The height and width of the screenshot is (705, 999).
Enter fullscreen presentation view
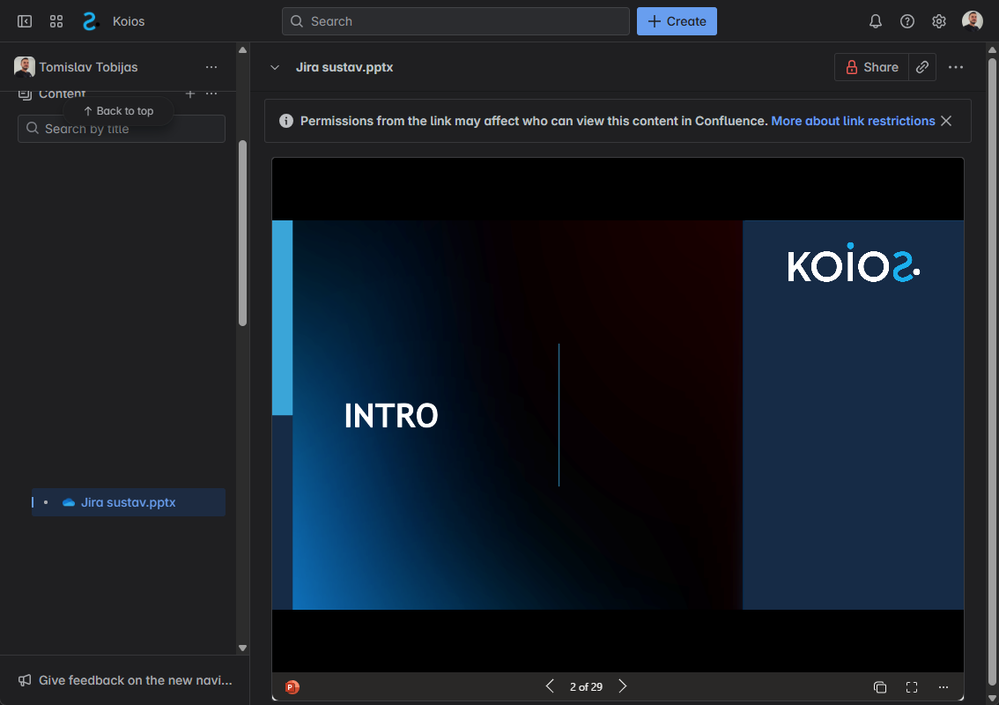pos(912,687)
